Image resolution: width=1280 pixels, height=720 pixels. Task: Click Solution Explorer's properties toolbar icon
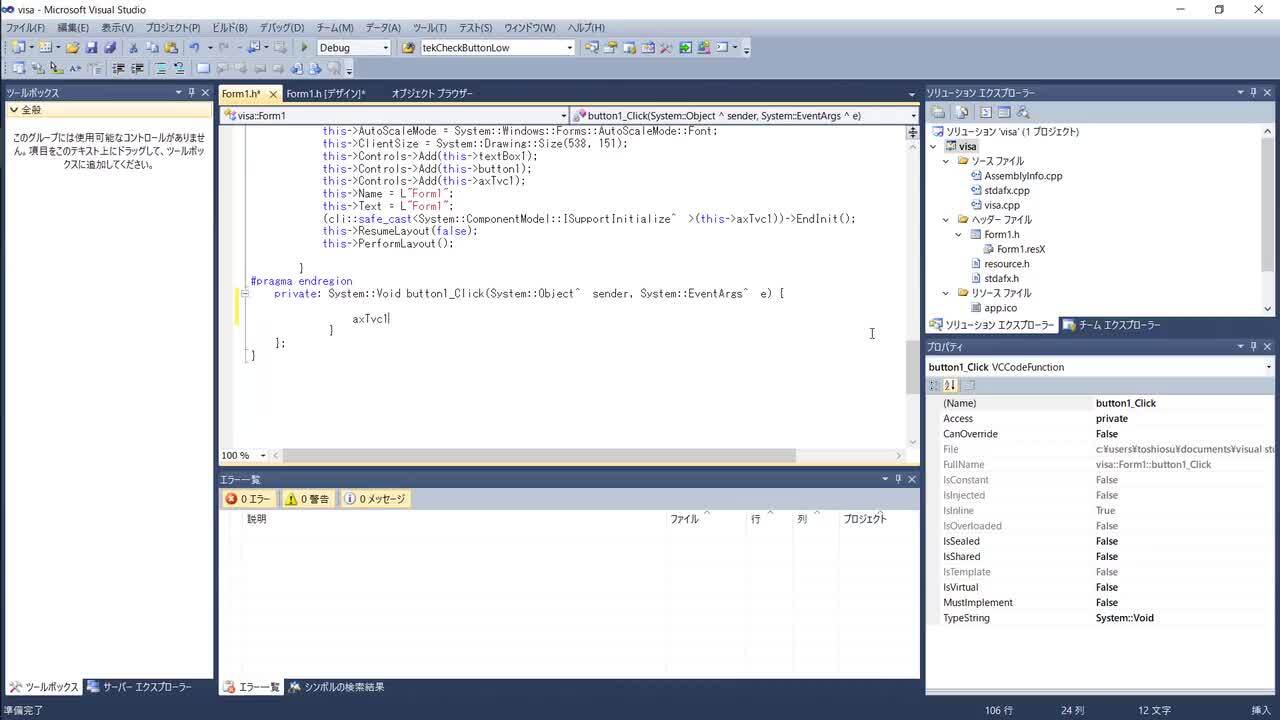coord(939,113)
